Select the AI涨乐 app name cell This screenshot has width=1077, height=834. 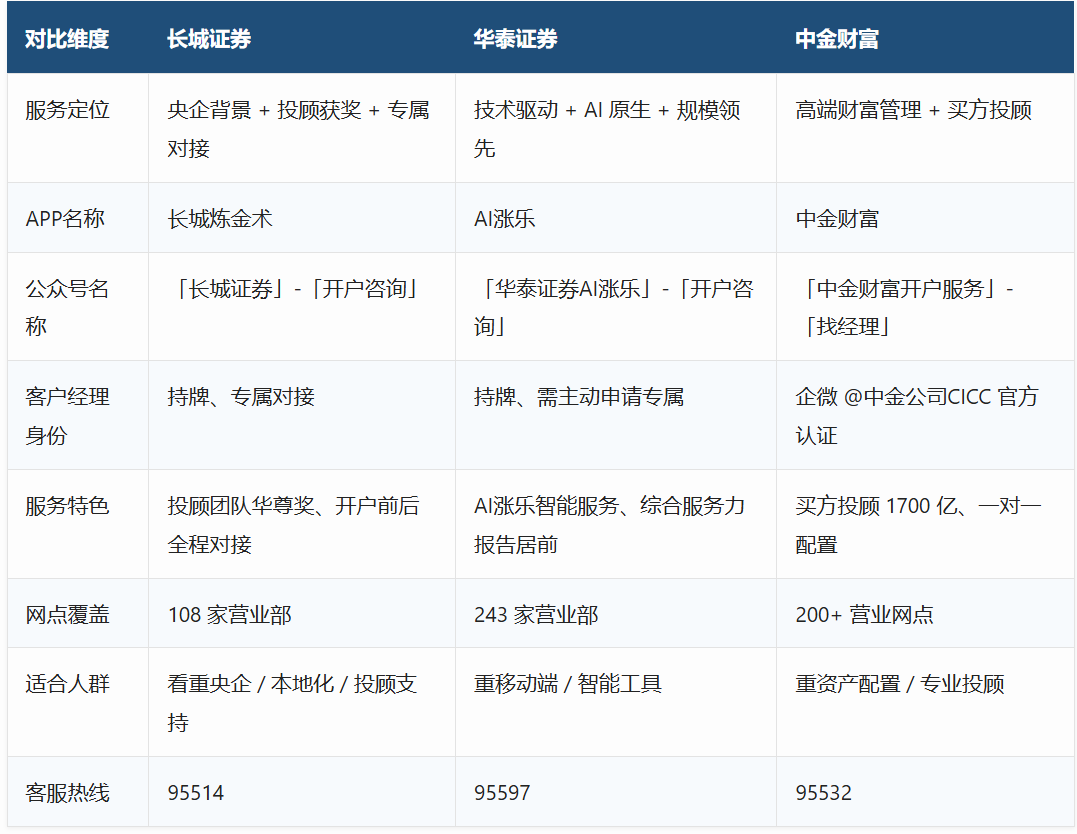[x=615, y=218]
